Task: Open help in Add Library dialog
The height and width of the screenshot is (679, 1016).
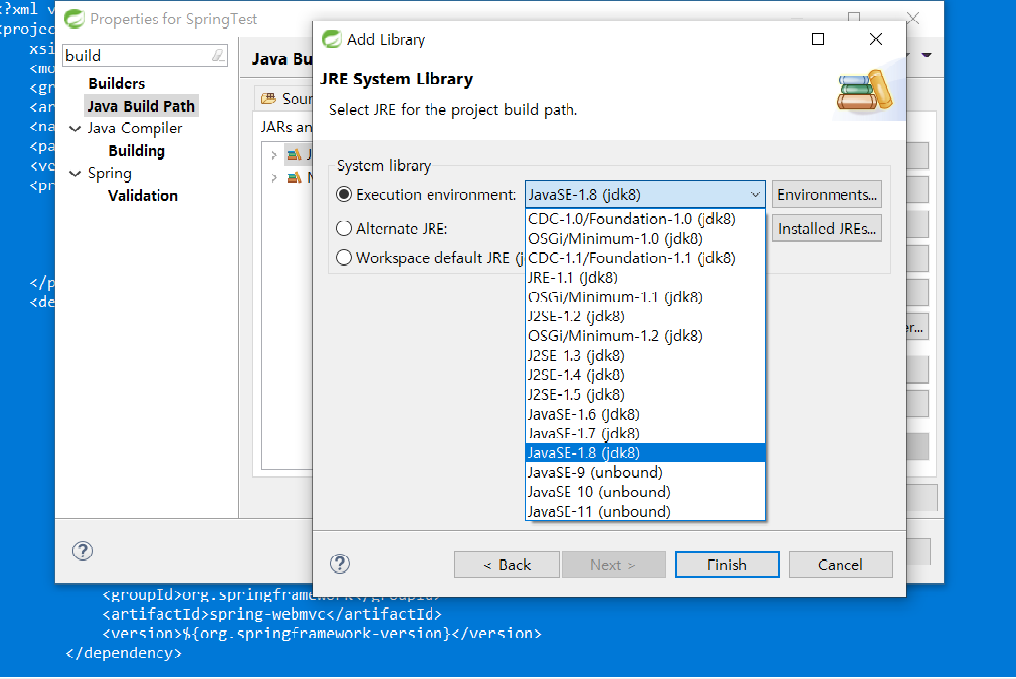Action: [x=340, y=564]
